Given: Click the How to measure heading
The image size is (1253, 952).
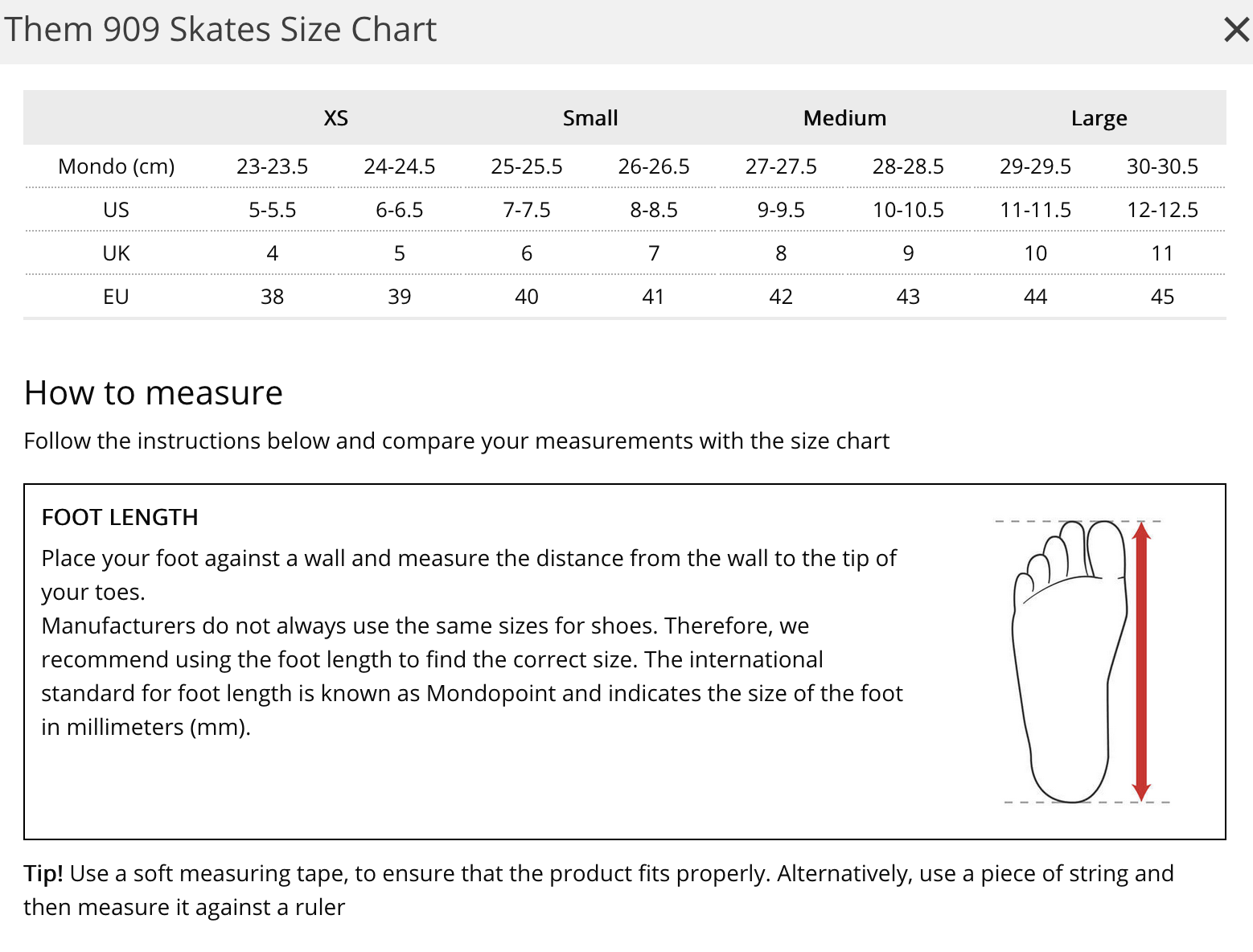Looking at the screenshot, I should click(x=154, y=393).
